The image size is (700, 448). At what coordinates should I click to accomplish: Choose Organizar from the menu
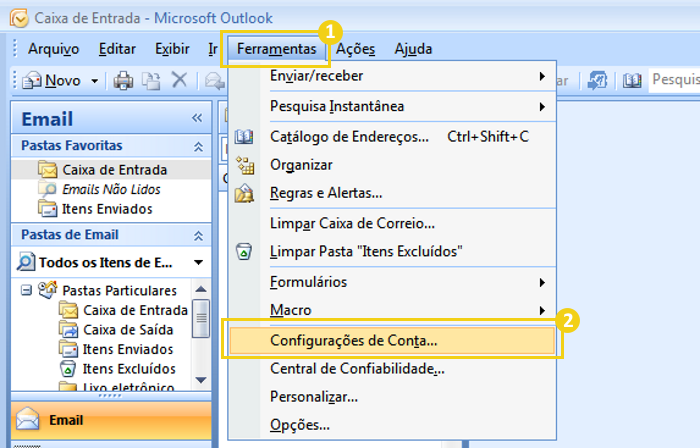[x=392, y=165]
